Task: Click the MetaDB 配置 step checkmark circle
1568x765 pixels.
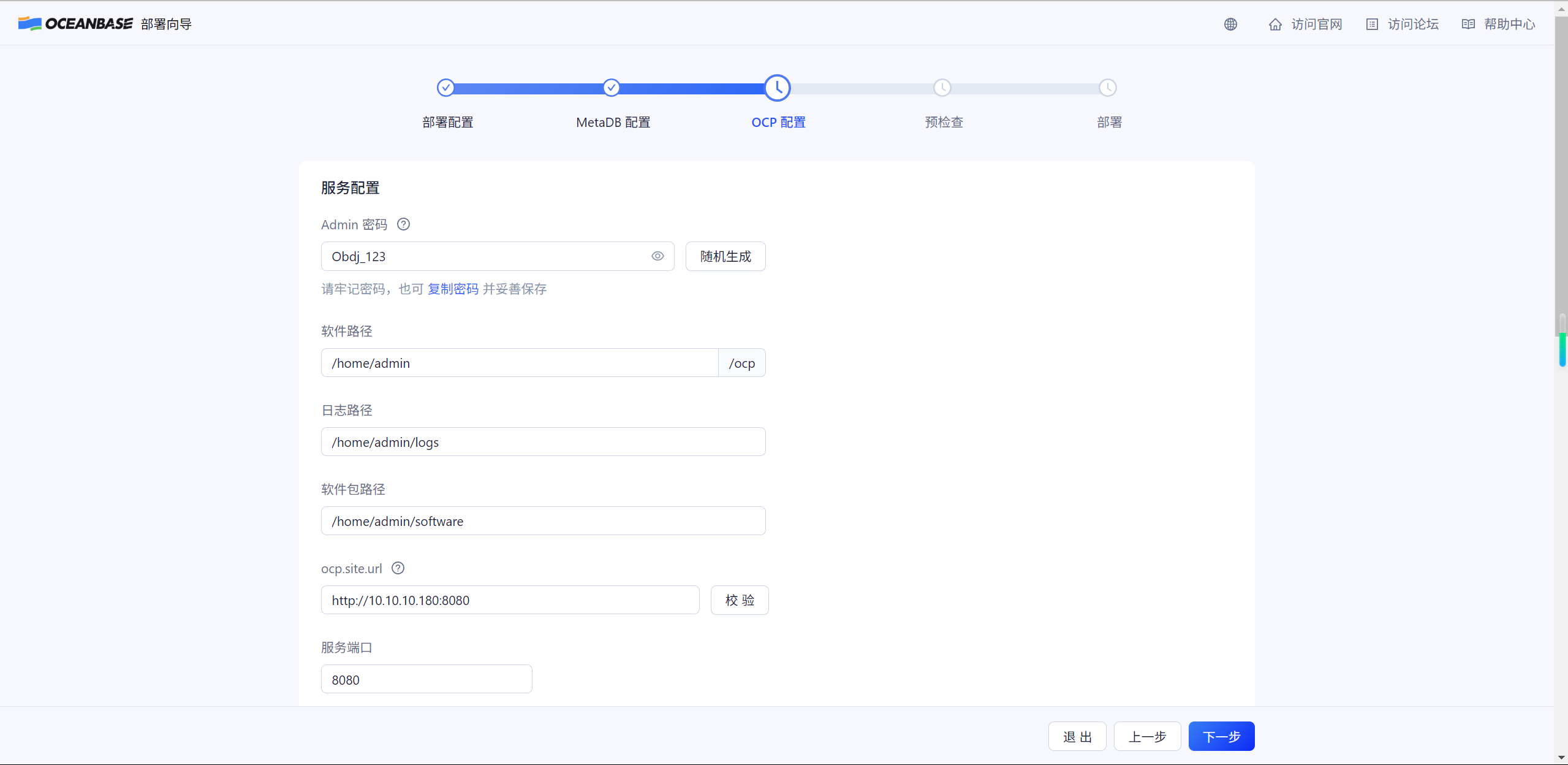Action: [611, 88]
